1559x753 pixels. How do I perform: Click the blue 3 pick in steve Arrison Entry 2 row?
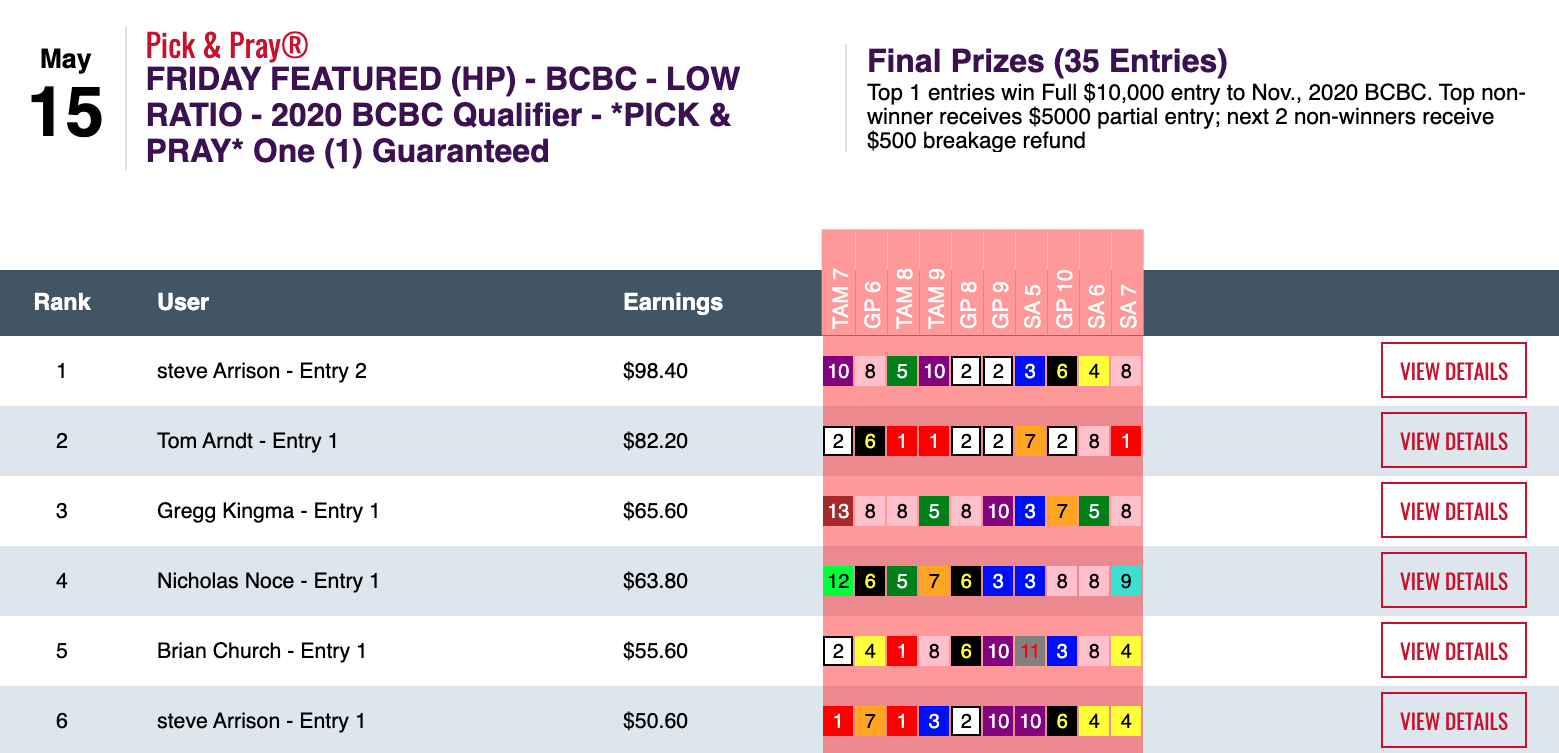tap(1030, 371)
